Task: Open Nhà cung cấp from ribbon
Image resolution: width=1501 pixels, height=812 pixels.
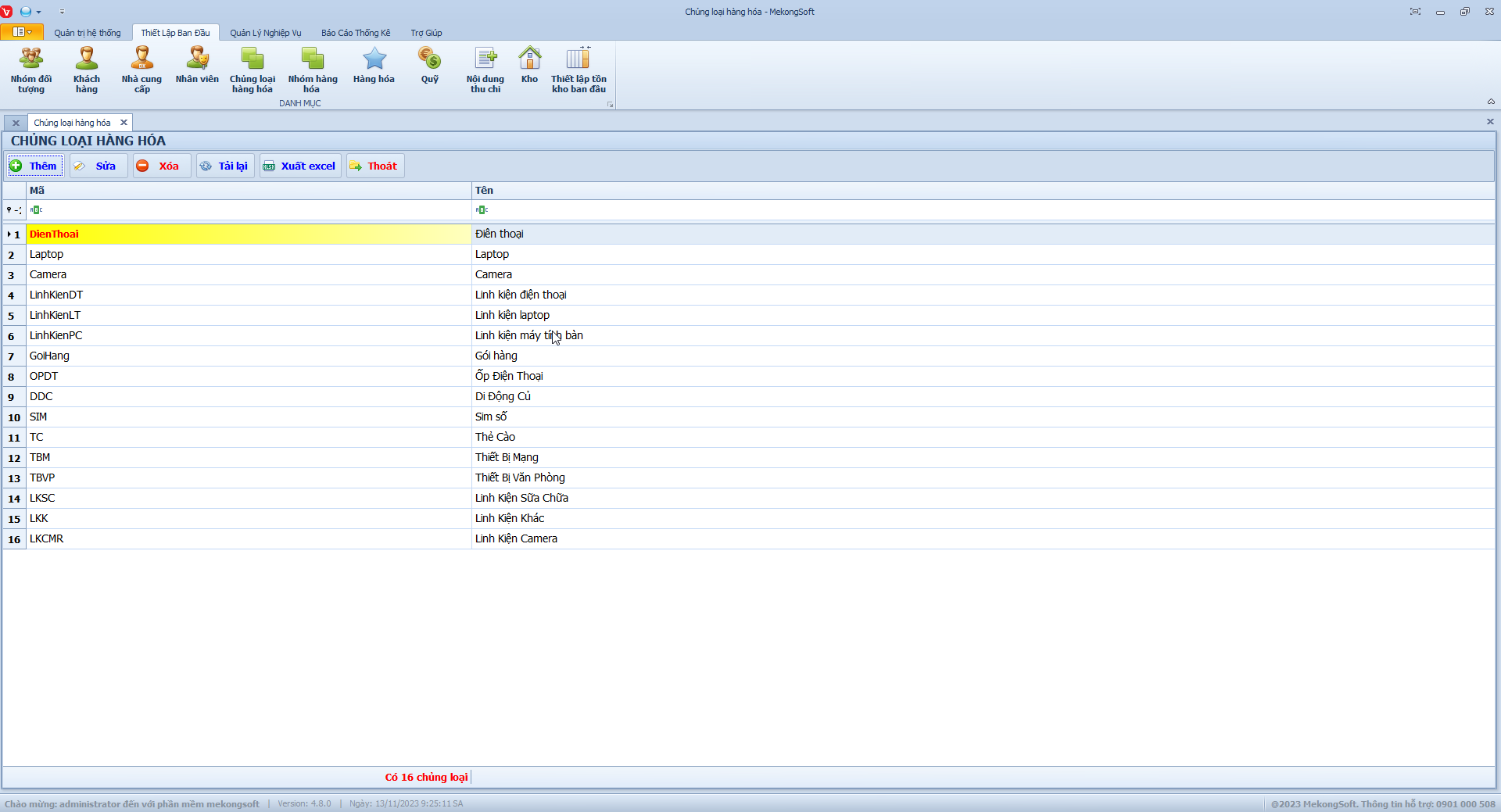Action: click(x=142, y=70)
